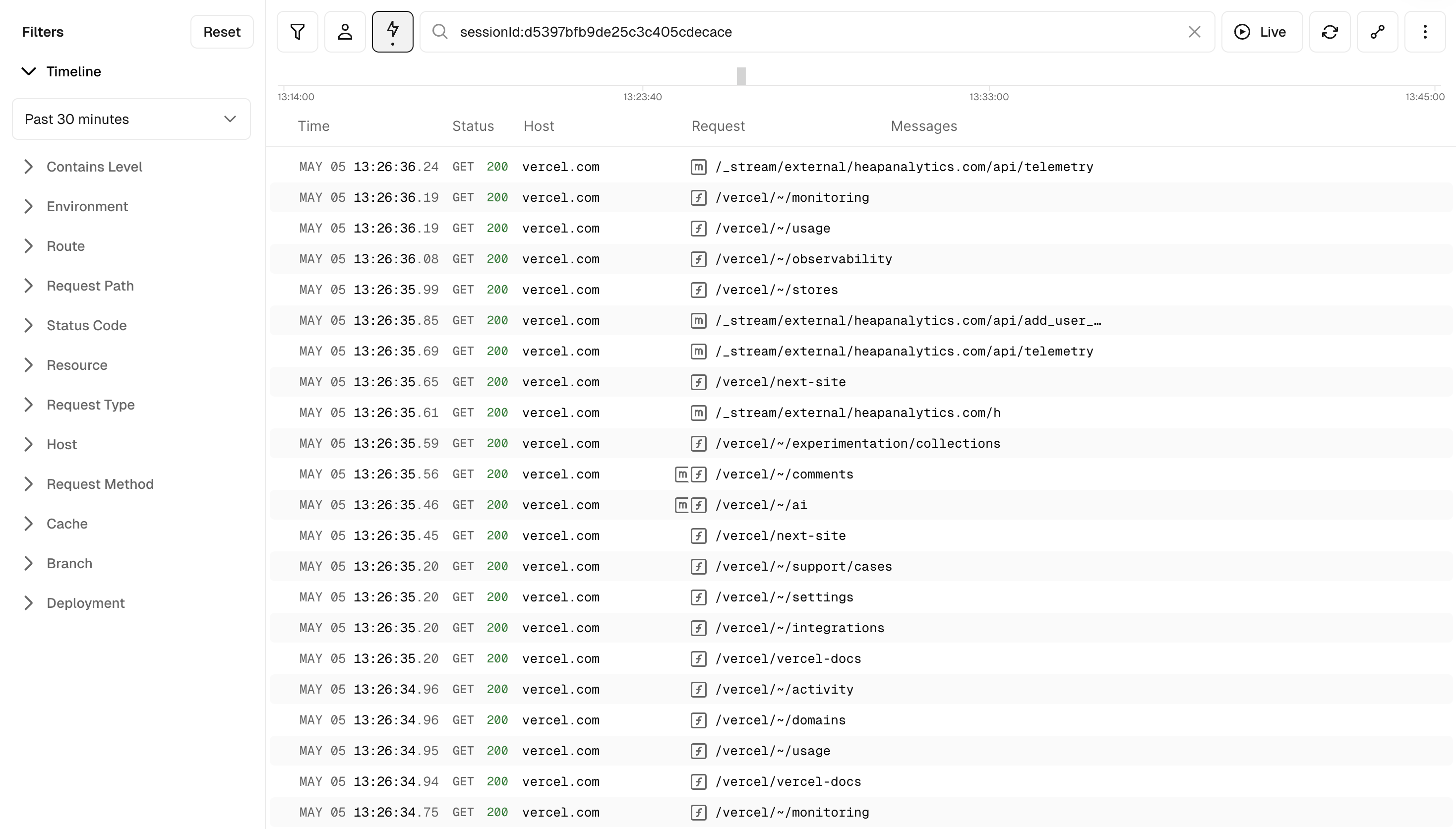Click function icon on /vercel/~/settings row
Image resolution: width=1456 pixels, height=829 pixels.
(x=698, y=597)
